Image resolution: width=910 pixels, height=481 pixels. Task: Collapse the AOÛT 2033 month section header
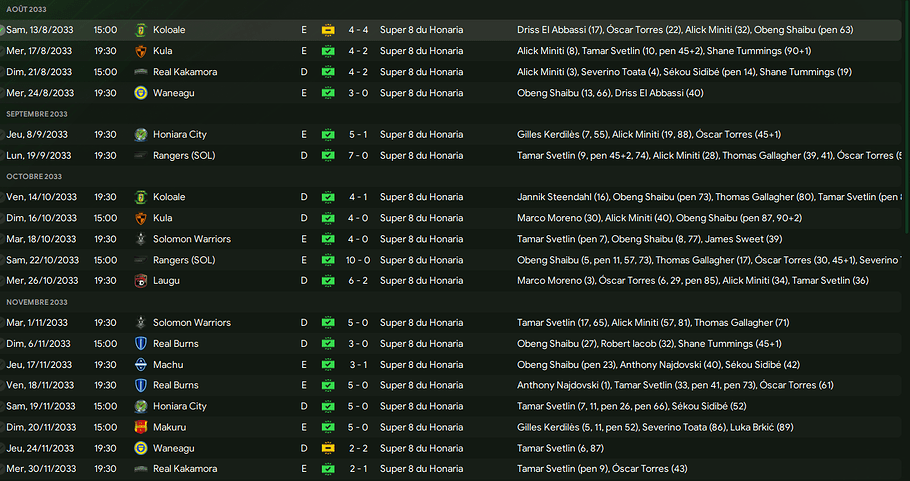[25, 8]
